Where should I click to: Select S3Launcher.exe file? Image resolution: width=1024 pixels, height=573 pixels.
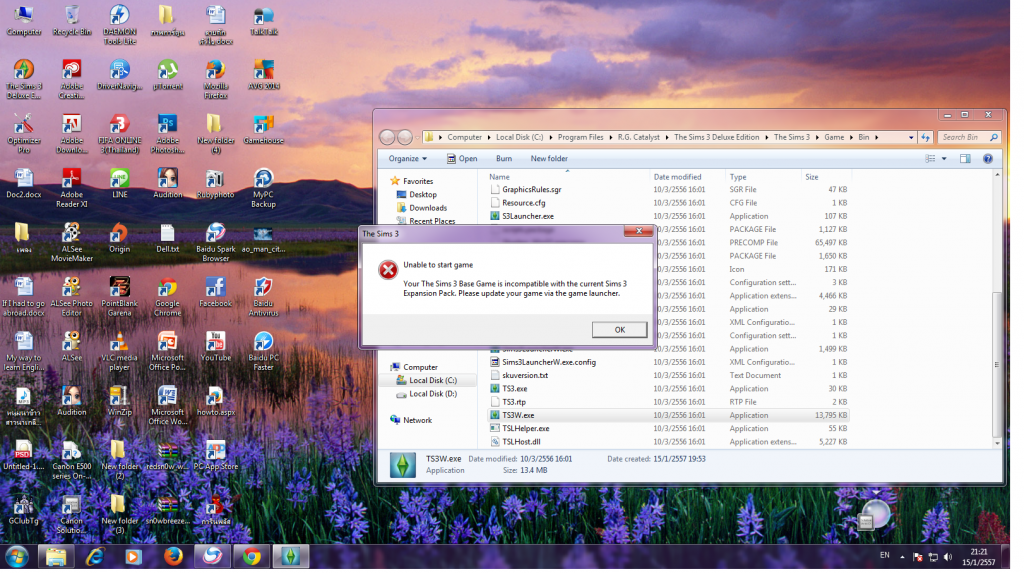click(x=669, y=216)
